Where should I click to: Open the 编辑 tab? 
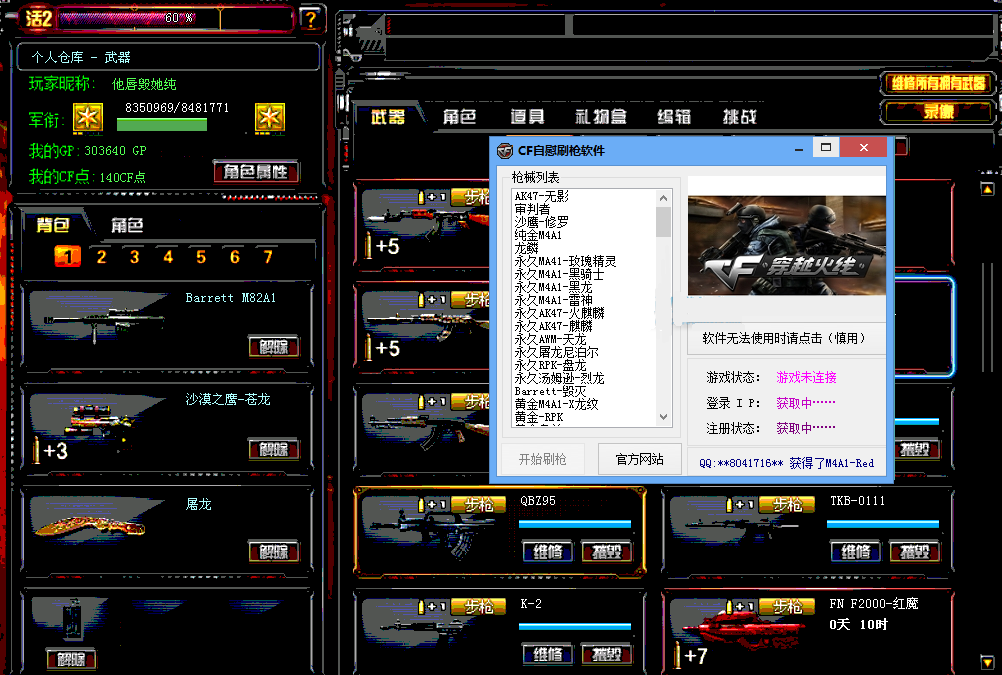(674, 117)
